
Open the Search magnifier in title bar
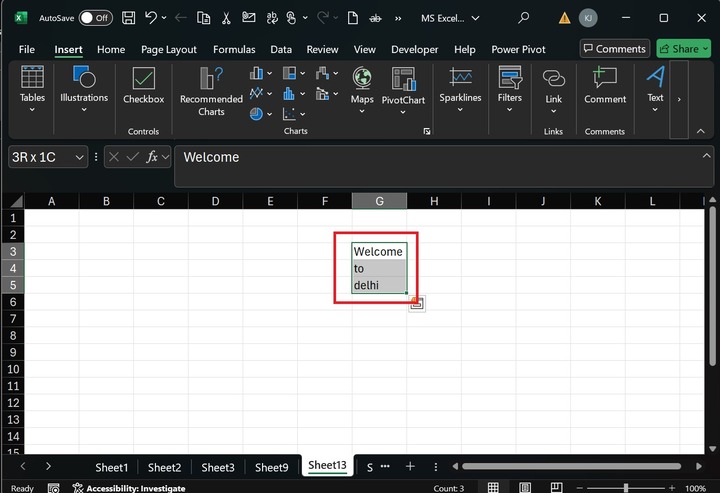(524, 18)
